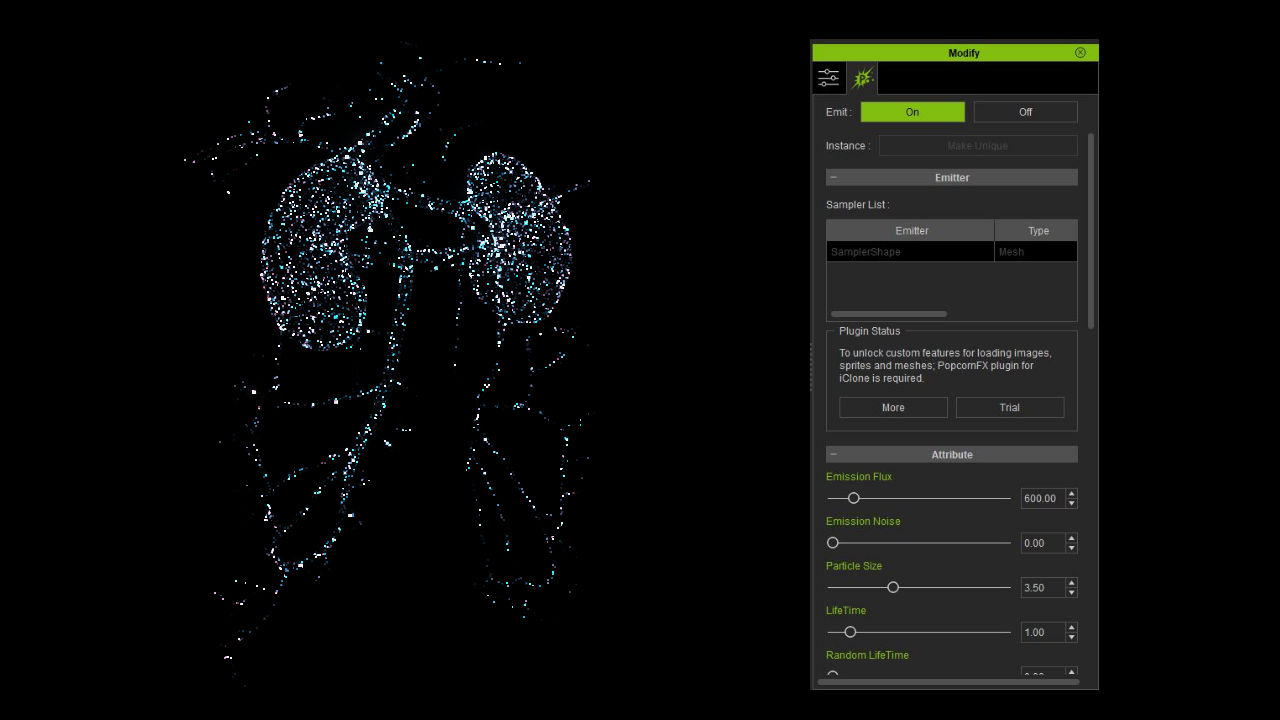Collapse the Emitter section
The width and height of the screenshot is (1280, 720).
(x=833, y=178)
